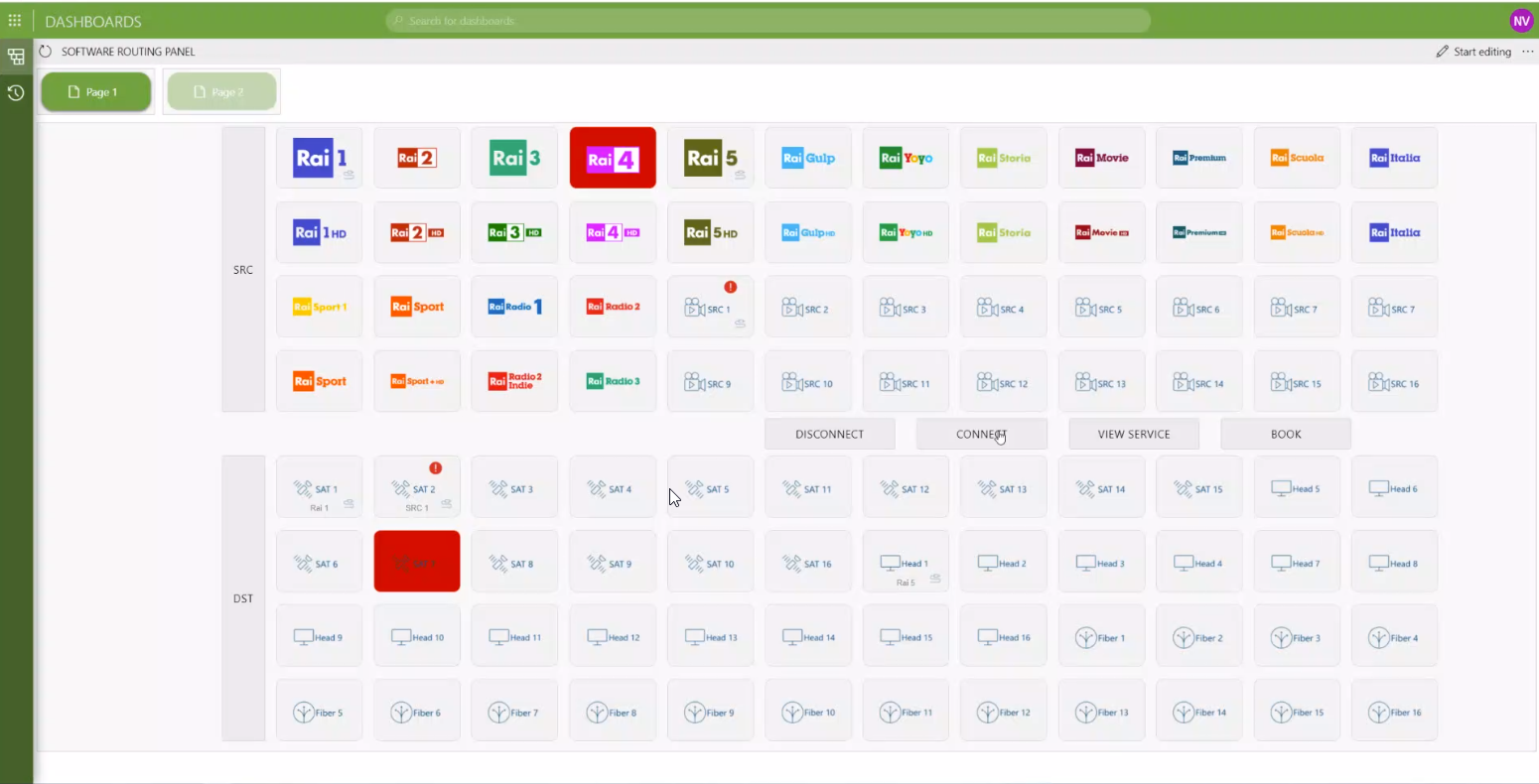Open the recent history sidebar icon
This screenshot has width=1539, height=784.
[x=16, y=92]
